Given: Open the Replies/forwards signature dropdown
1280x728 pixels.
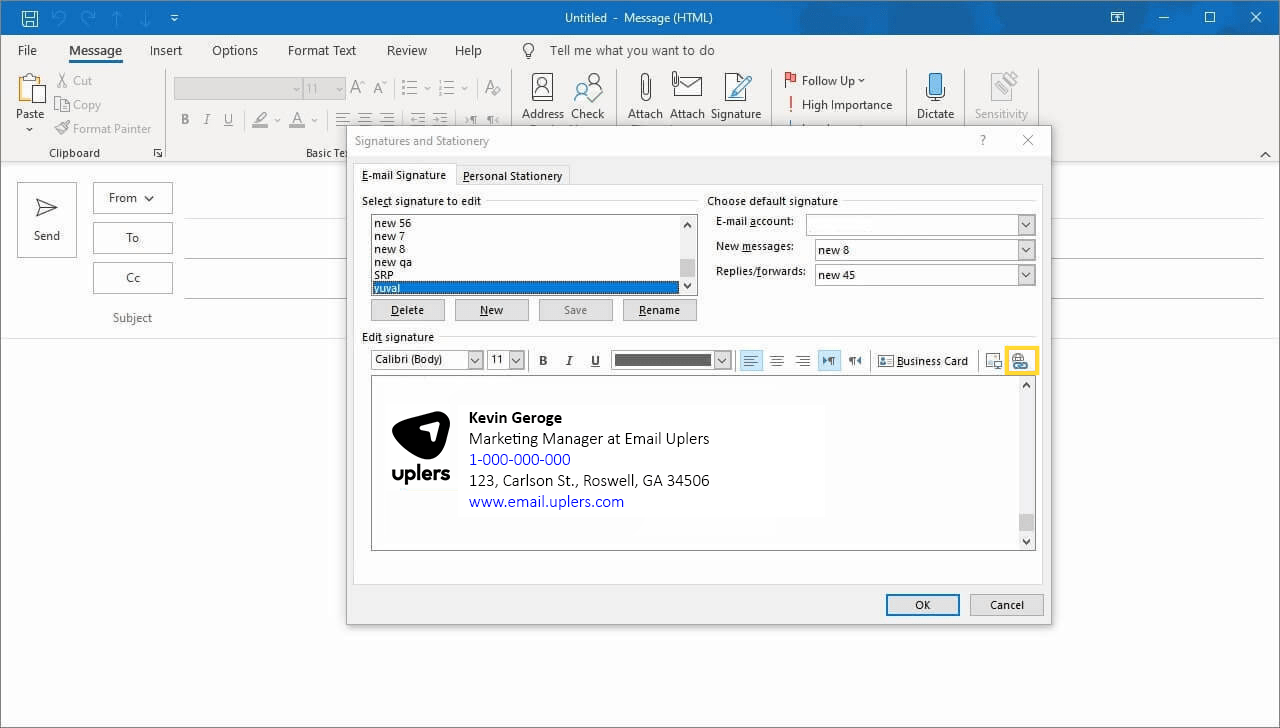Looking at the screenshot, I should 1027,274.
